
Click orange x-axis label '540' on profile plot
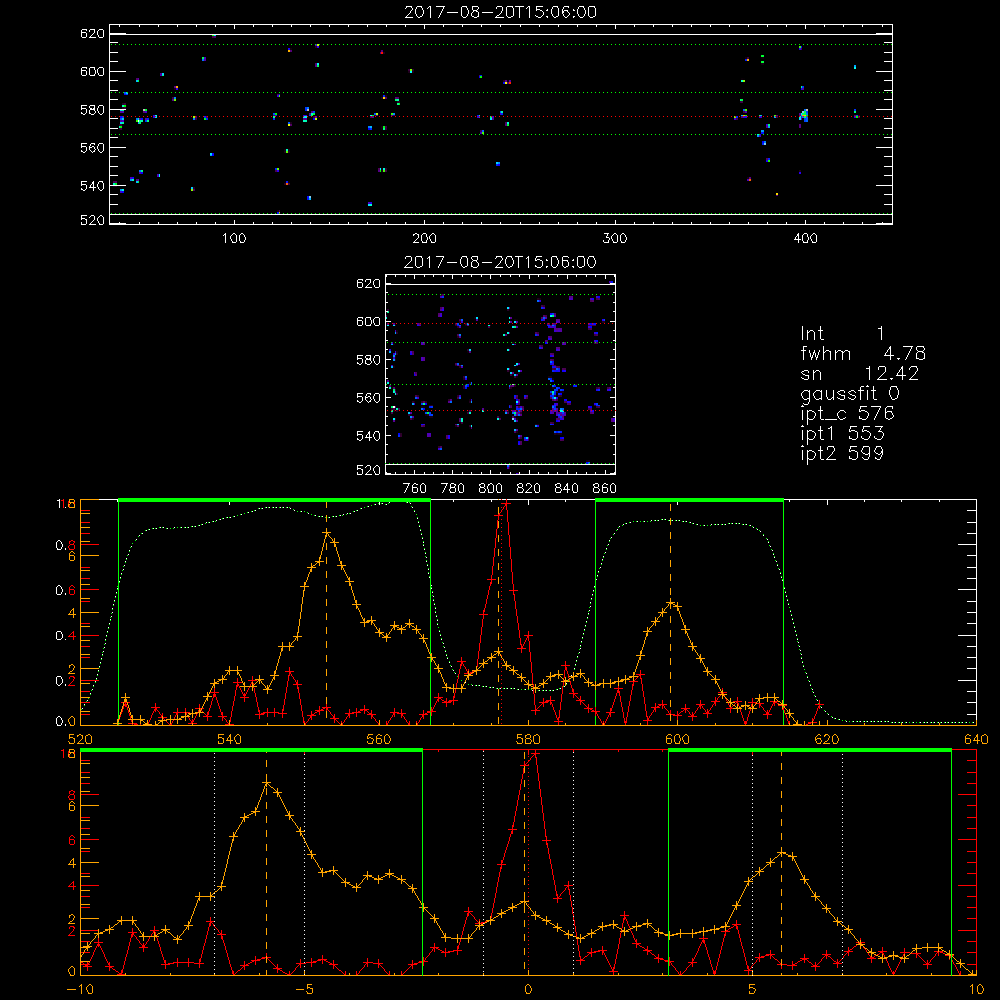click(230, 739)
